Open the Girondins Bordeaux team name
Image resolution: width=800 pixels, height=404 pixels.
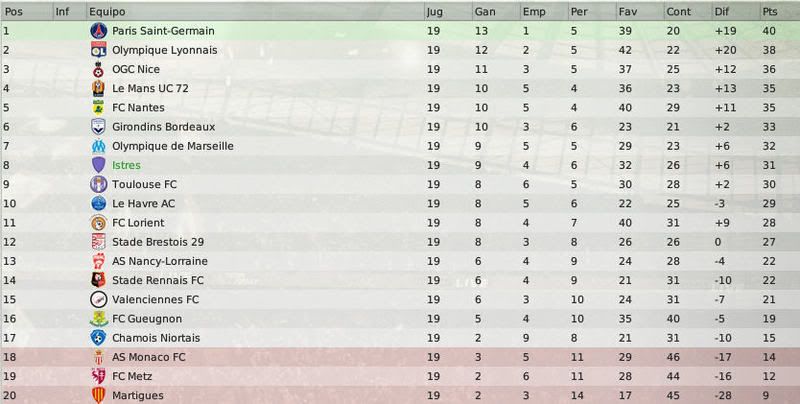(163, 127)
